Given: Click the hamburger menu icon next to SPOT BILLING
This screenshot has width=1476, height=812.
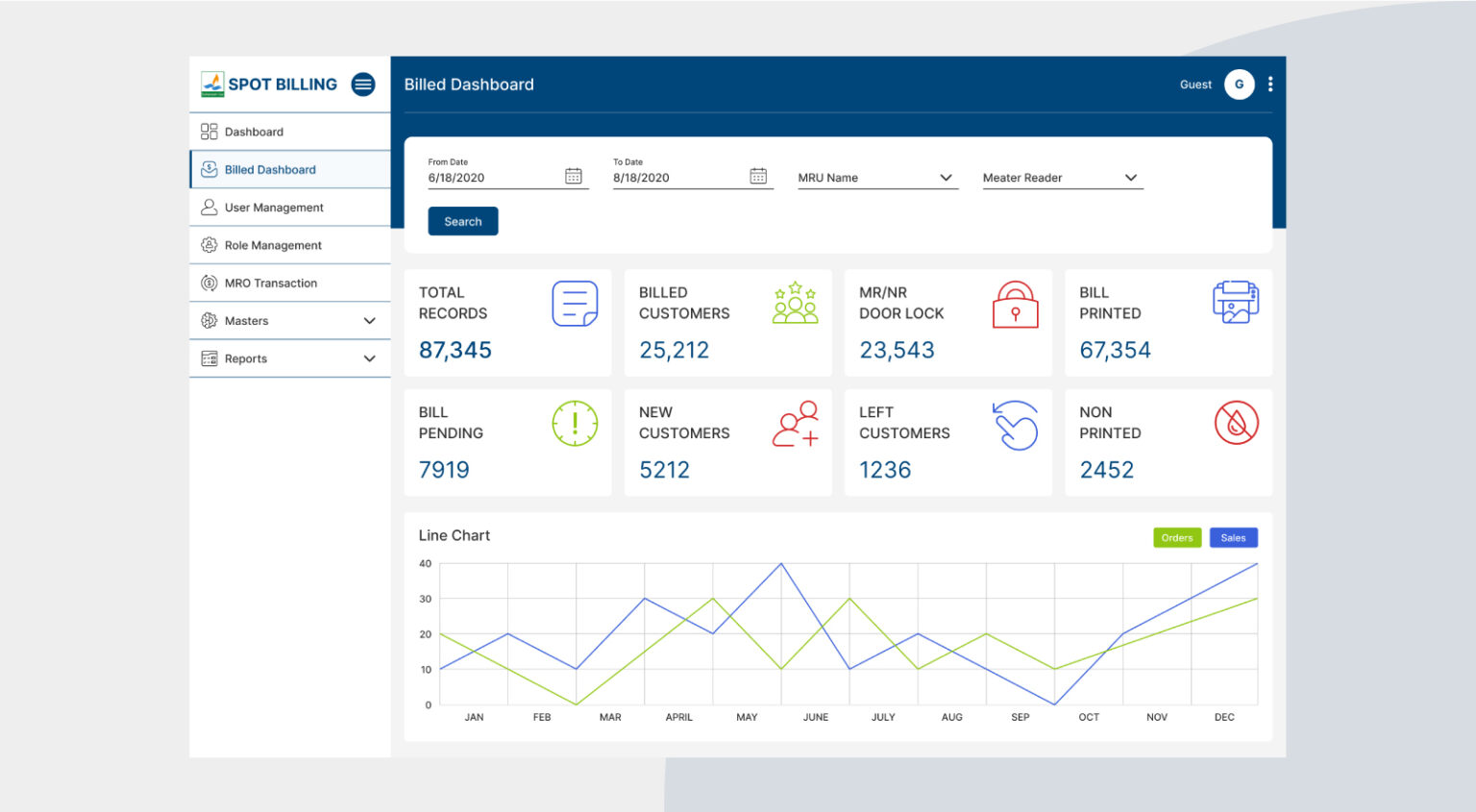Looking at the screenshot, I should [x=363, y=85].
